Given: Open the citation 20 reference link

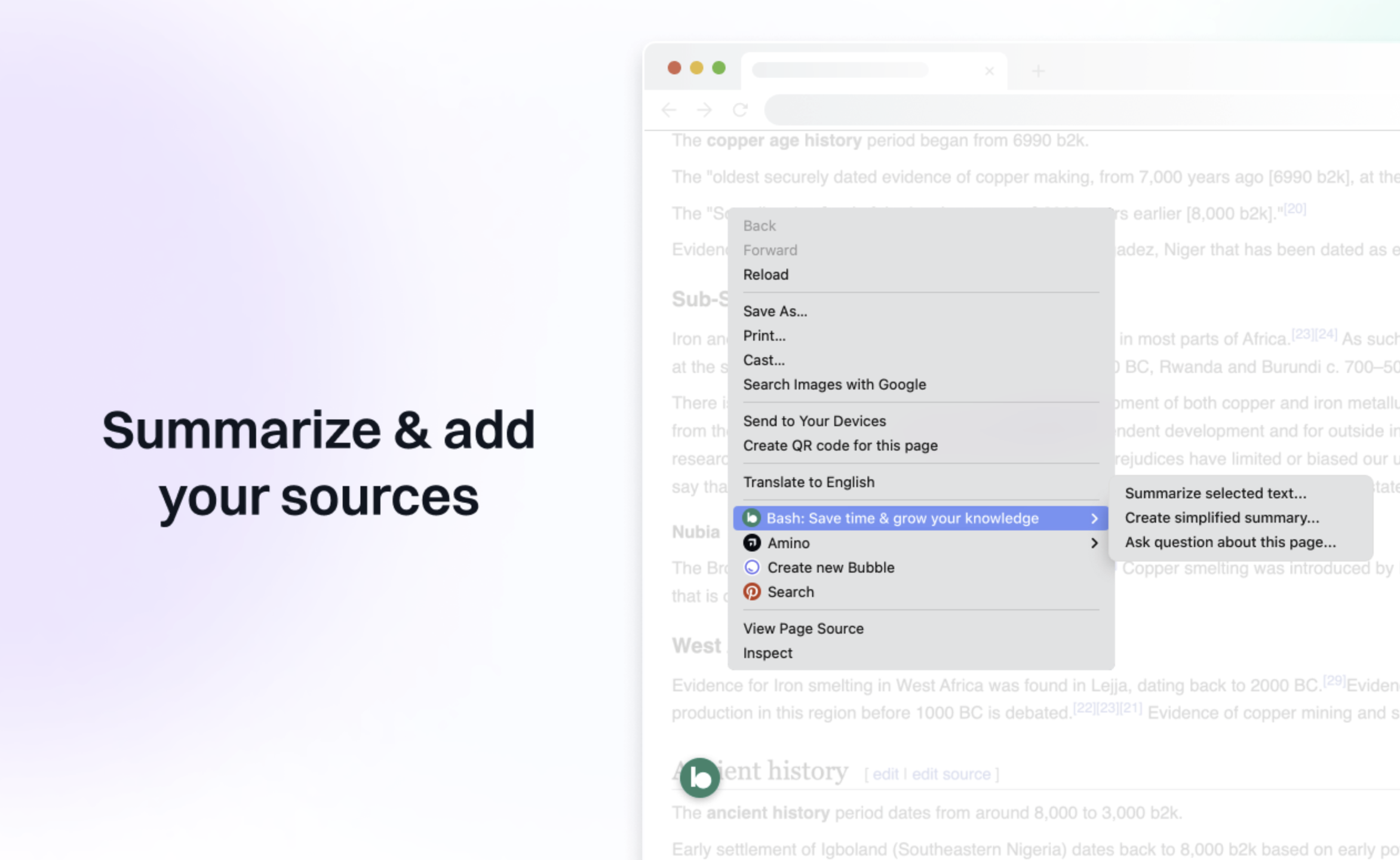Looking at the screenshot, I should [1294, 208].
